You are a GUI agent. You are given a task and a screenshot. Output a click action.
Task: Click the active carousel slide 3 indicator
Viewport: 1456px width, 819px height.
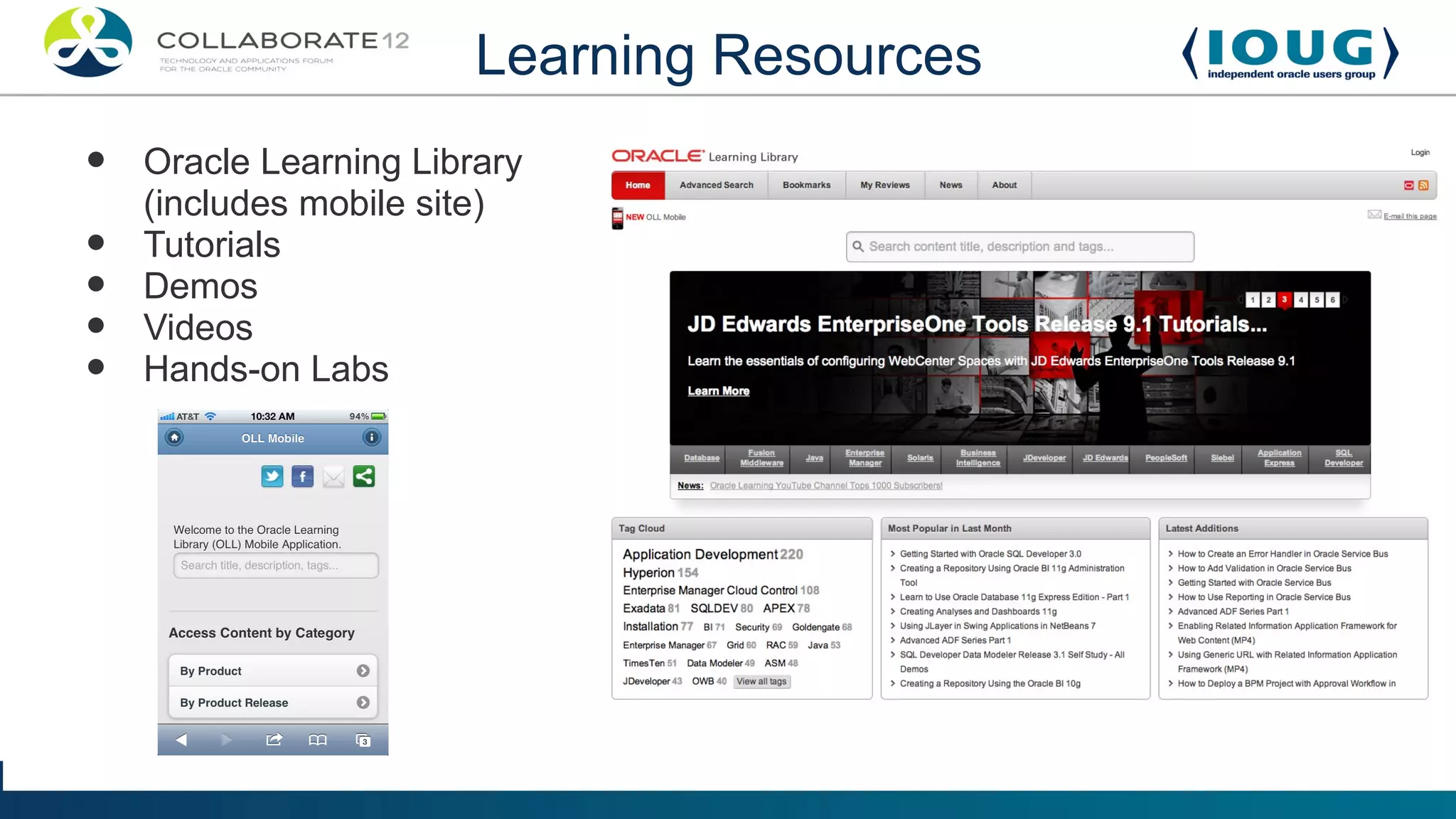(x=1284, y=300)
